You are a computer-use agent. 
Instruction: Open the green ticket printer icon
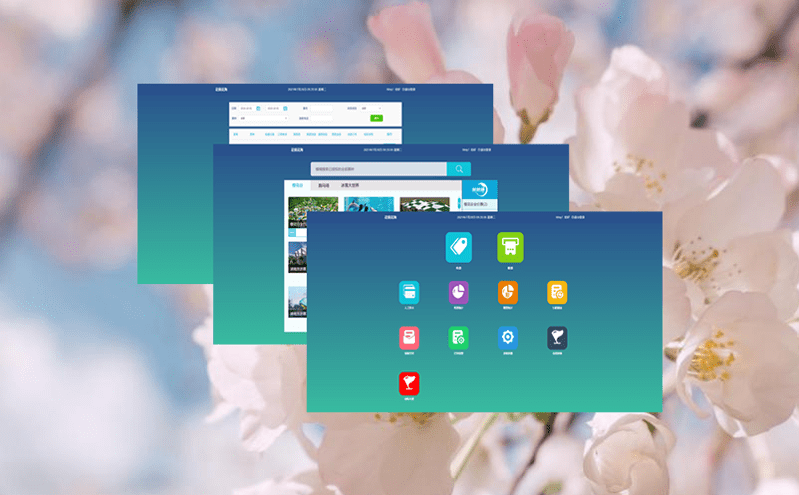(x=510, y=247)
